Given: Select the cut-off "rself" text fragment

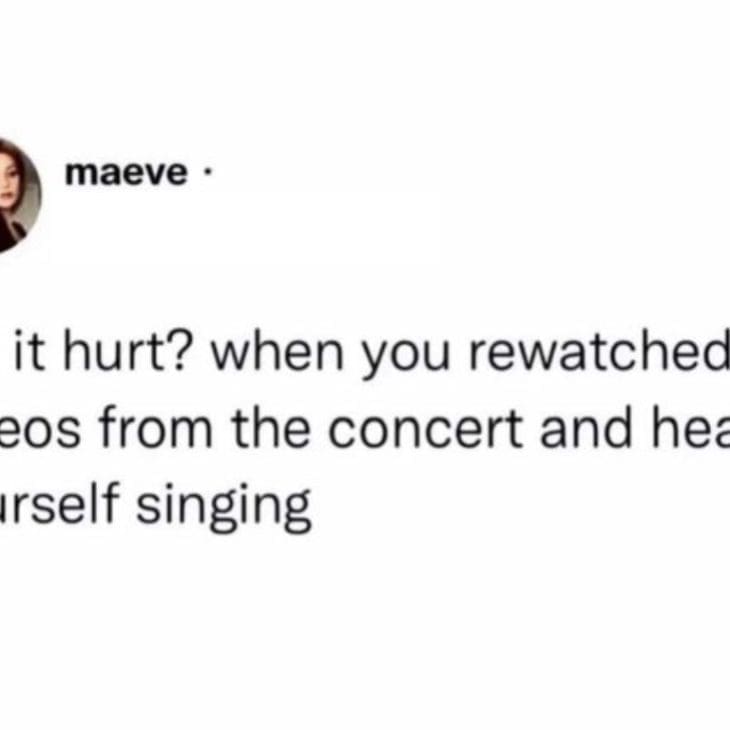Looking at the screenshot, I should tap(58, 503).
